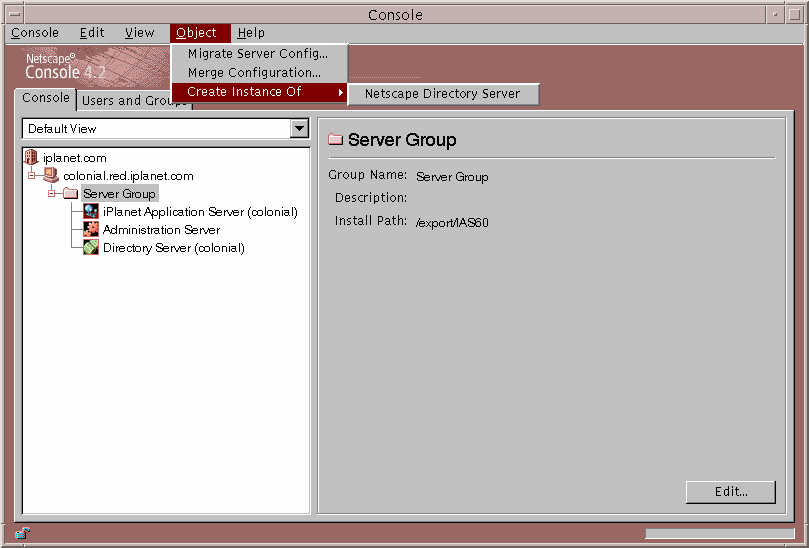Select Server Group tree node
This screenshot has width=809, height=548.
(x=120, y=194)
